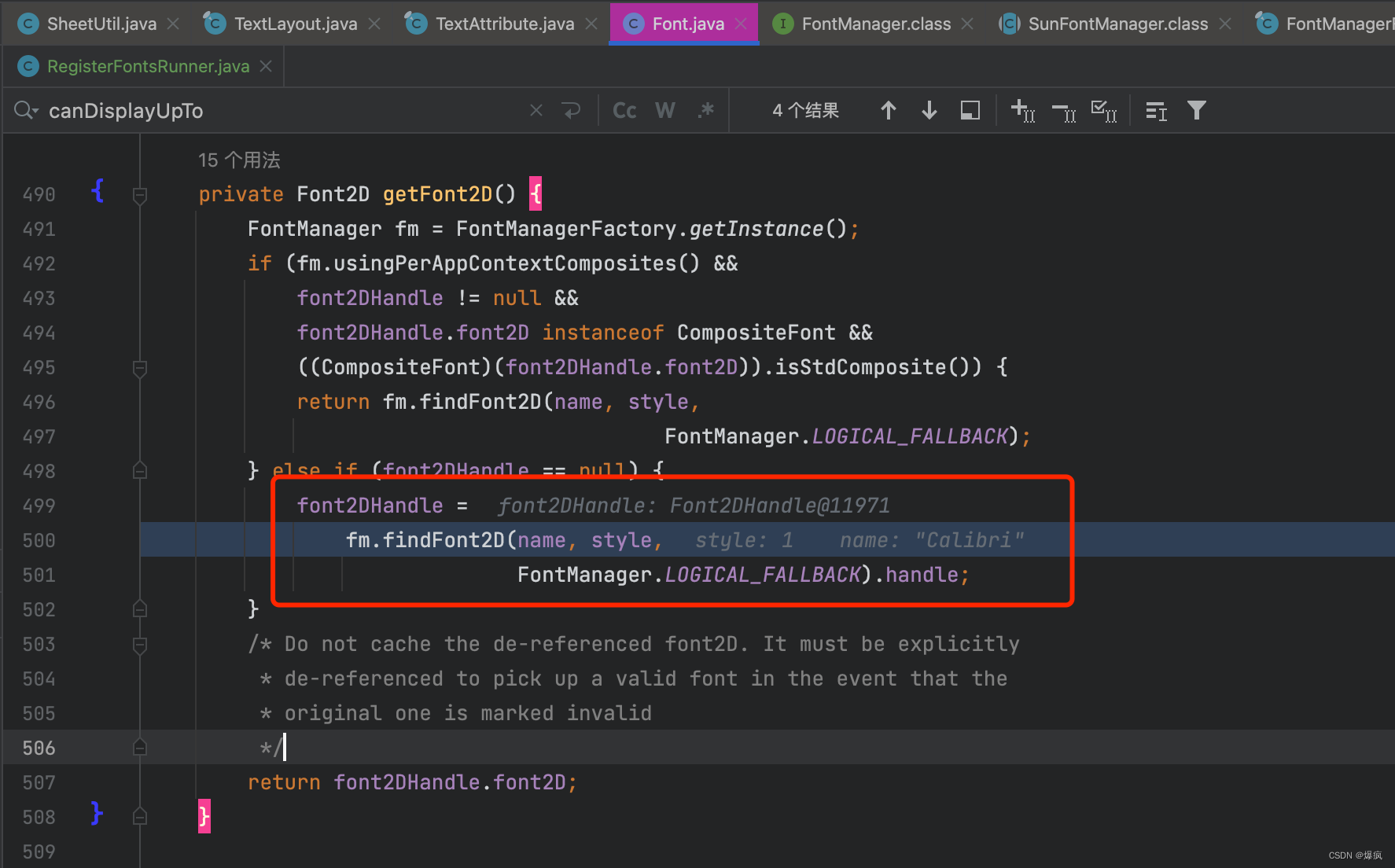Open the TextLayout.java tab
Image resolution: width=1395 pixels, height=868 pixels.
pyautogui.click(x=296, y=24)
